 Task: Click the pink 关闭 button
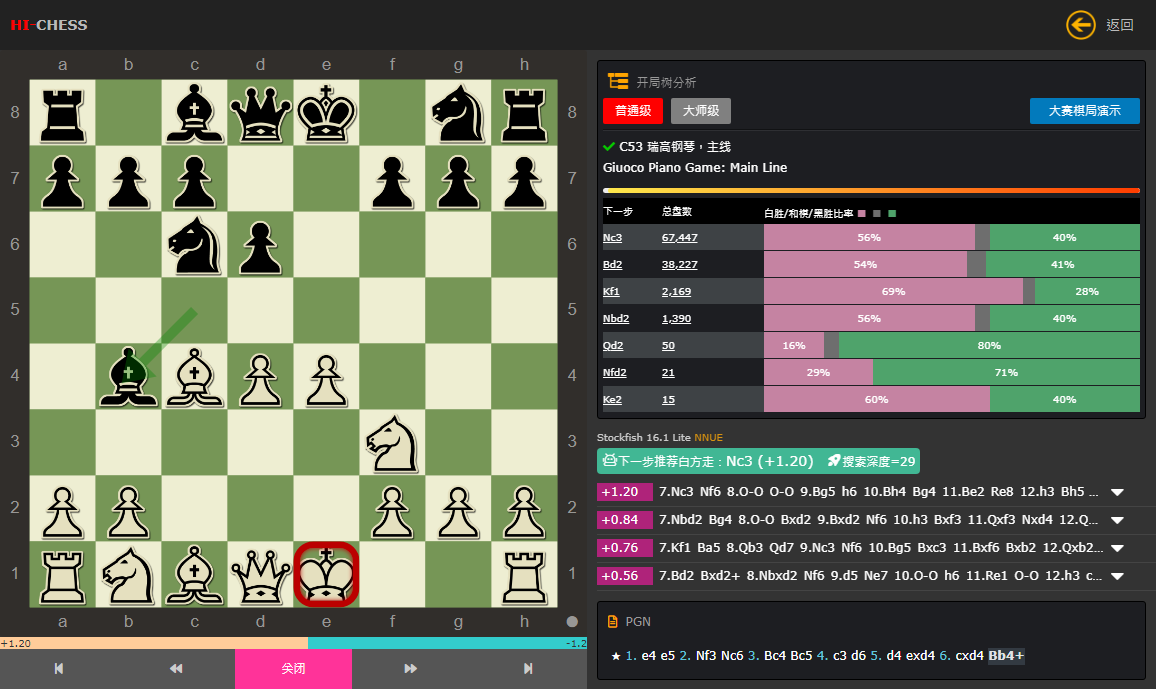tap(293, 668)
